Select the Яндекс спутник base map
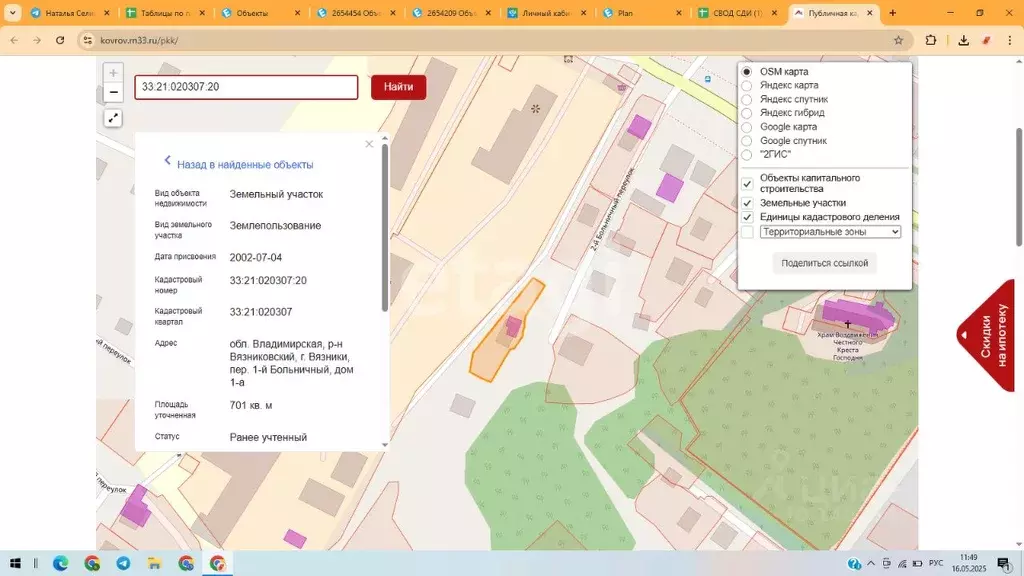Viewport: 1024px width, 576px height. (747, 100)
